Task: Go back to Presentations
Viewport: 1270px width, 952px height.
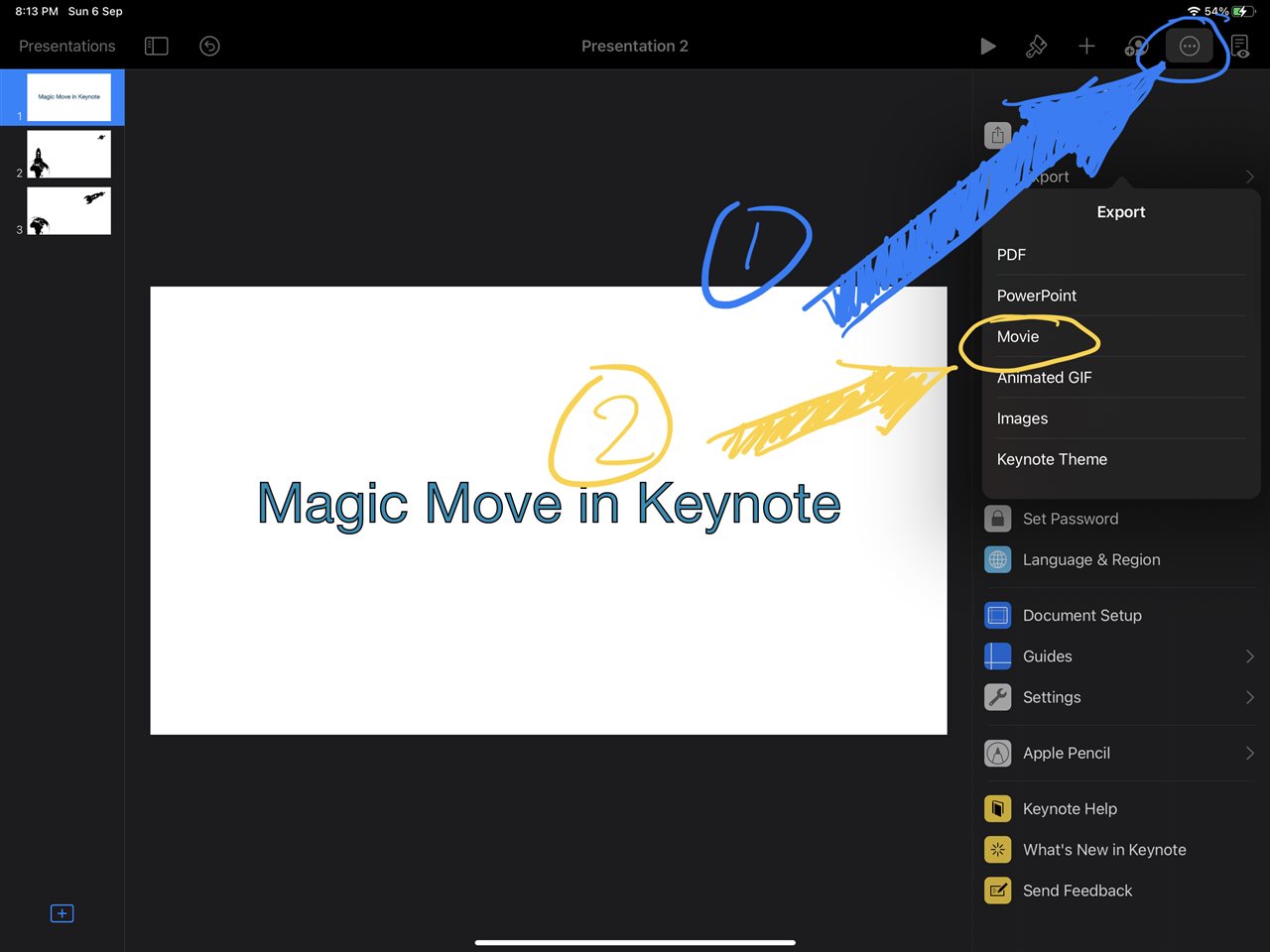Action: [66, 46]
